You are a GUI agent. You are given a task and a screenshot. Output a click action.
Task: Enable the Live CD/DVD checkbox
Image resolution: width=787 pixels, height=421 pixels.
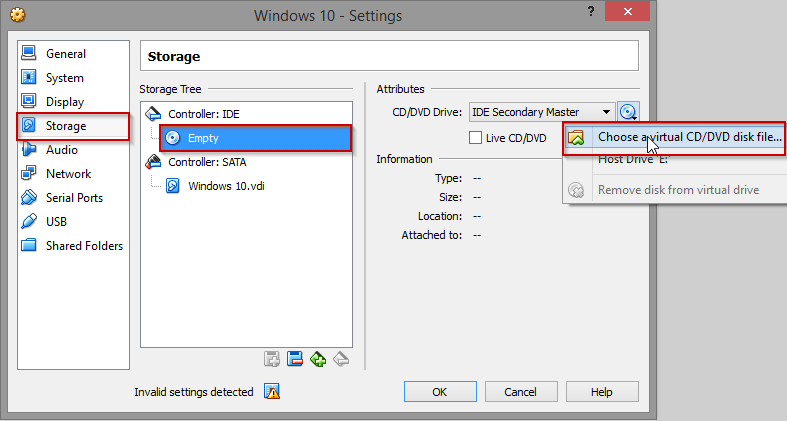475,137
